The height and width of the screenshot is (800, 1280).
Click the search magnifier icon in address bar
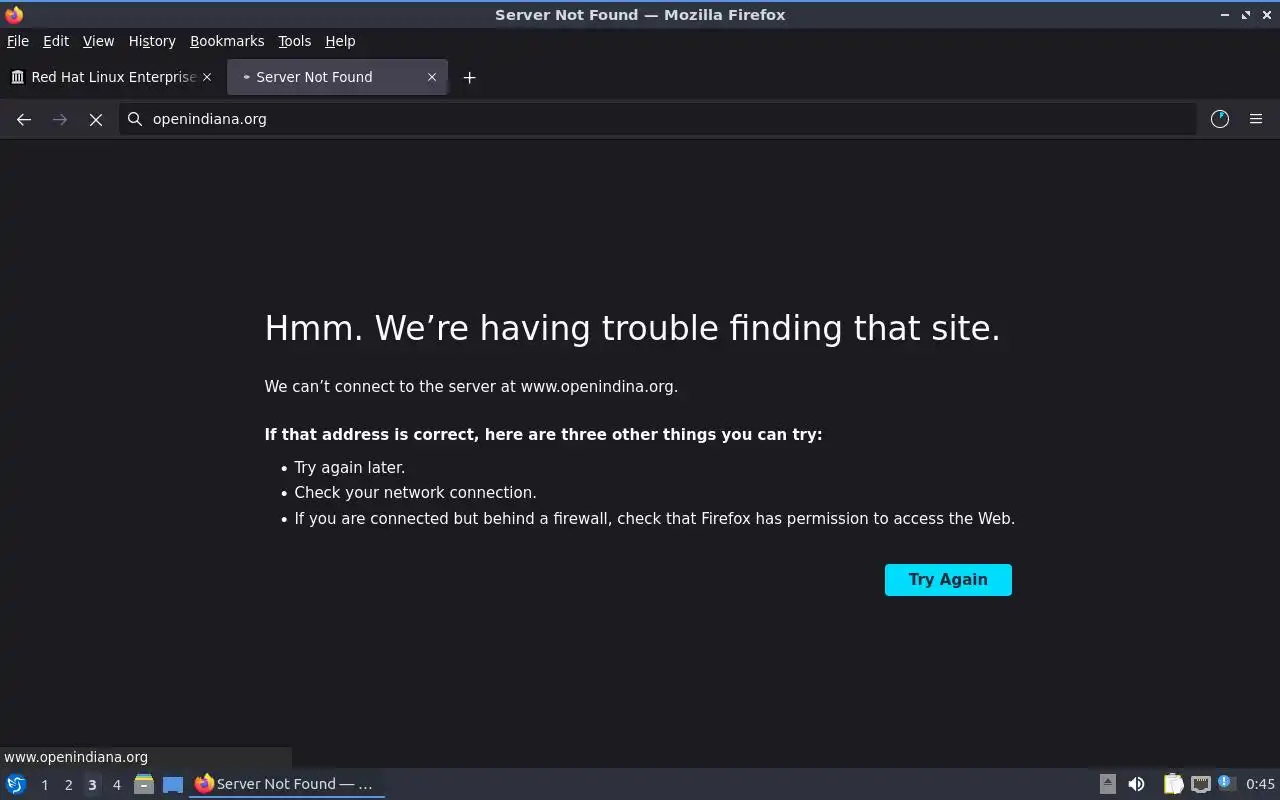click(135, 119)
